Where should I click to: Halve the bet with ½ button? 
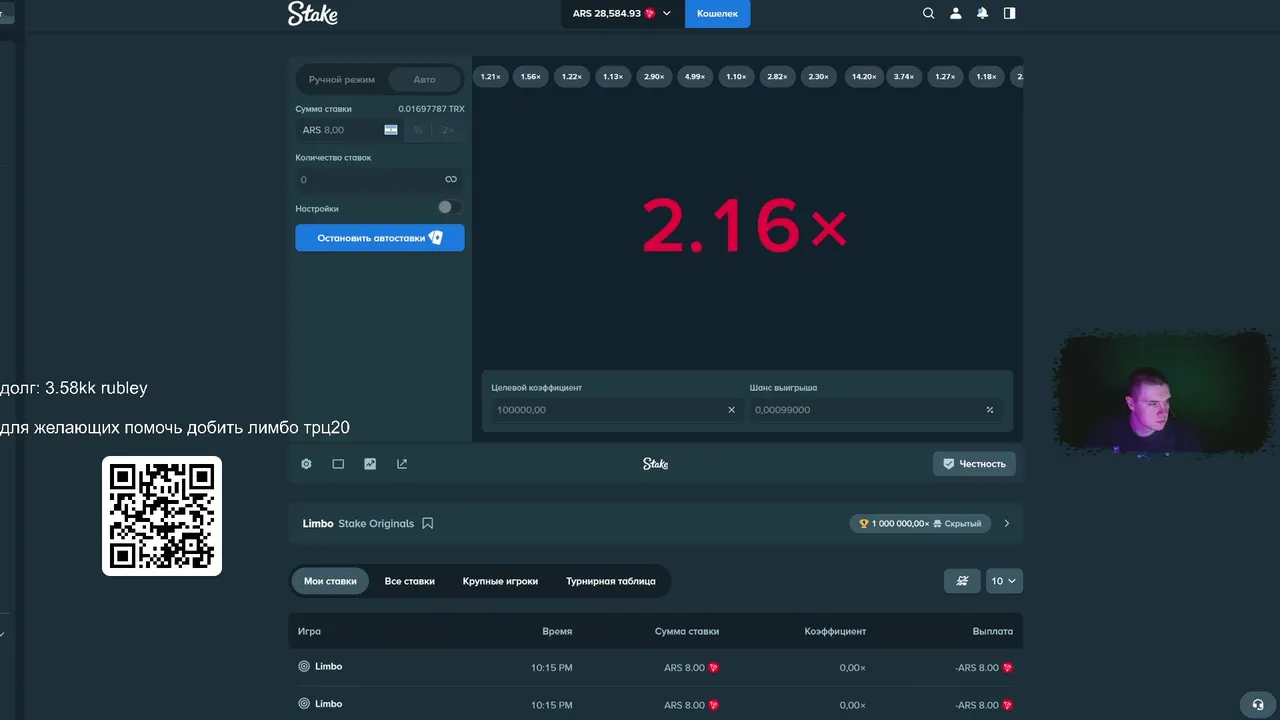[x=418, y=130]
